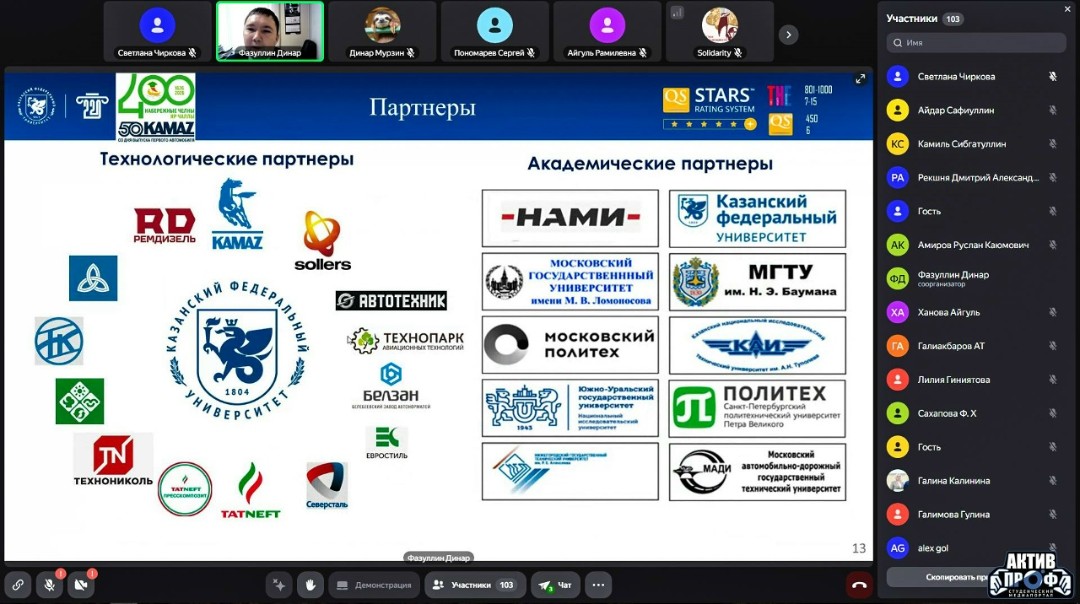Turn on your camera
Screen dimensions: 1080x604
pos(82,585)
